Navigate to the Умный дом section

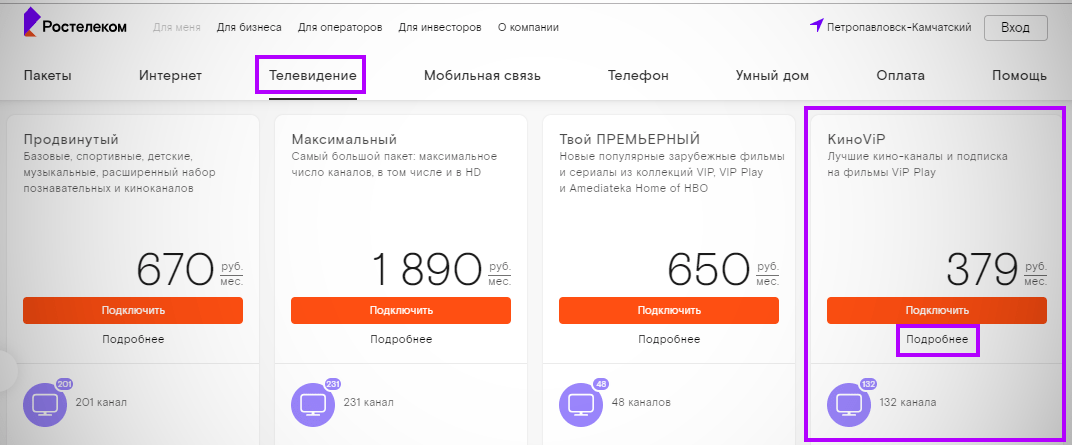(x=772, y=76)
